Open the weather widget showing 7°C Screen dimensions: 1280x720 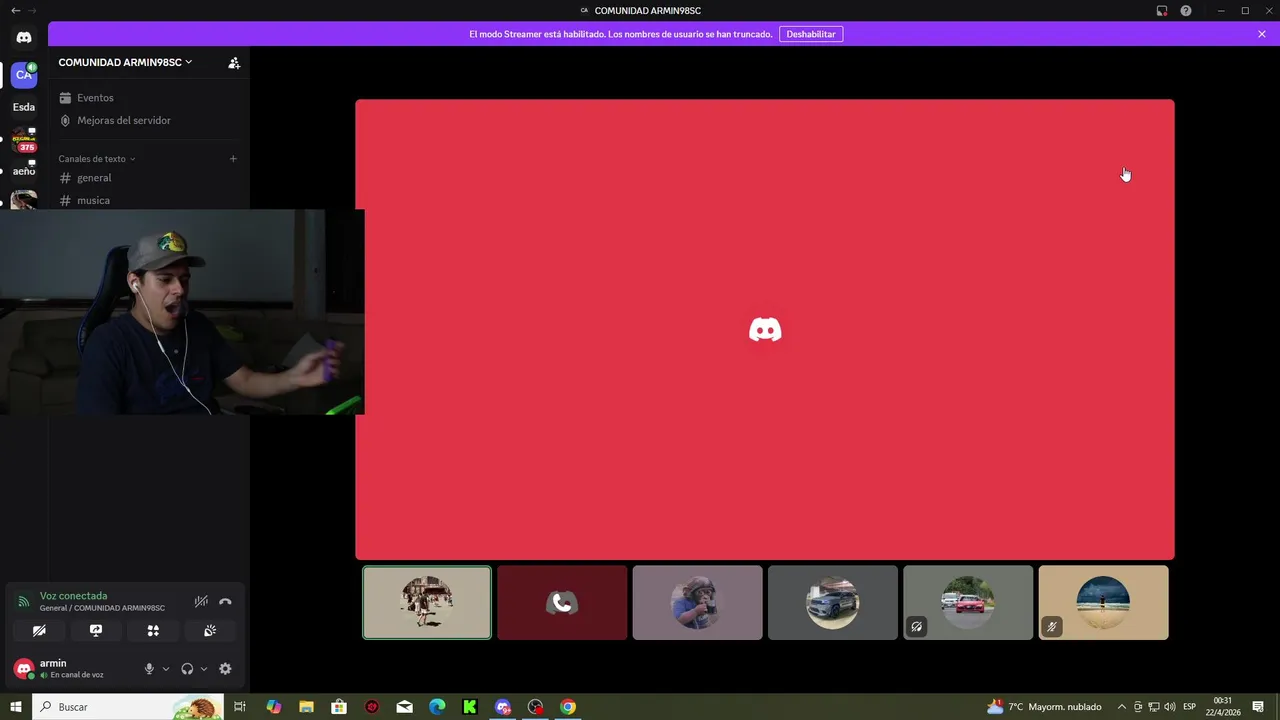1044,707
